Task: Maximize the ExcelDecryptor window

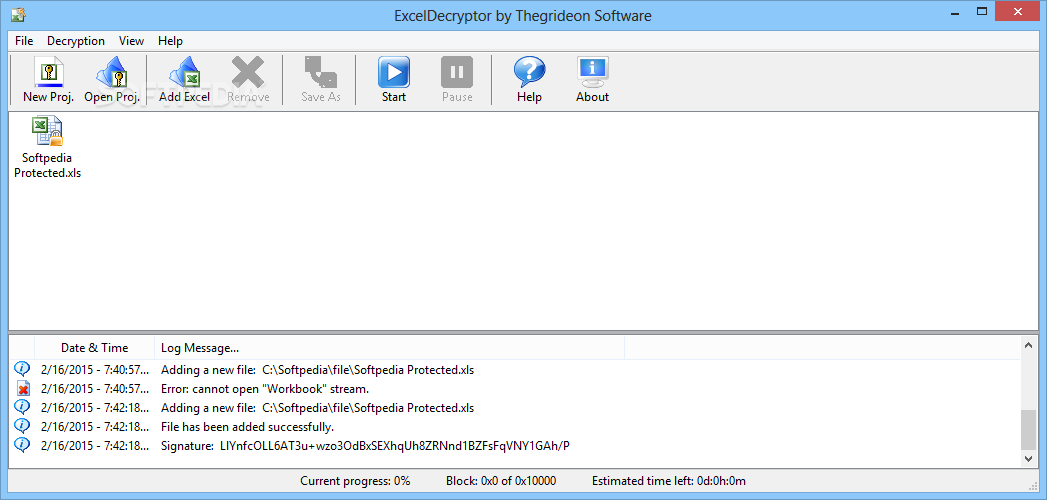Action: point(982,11)
